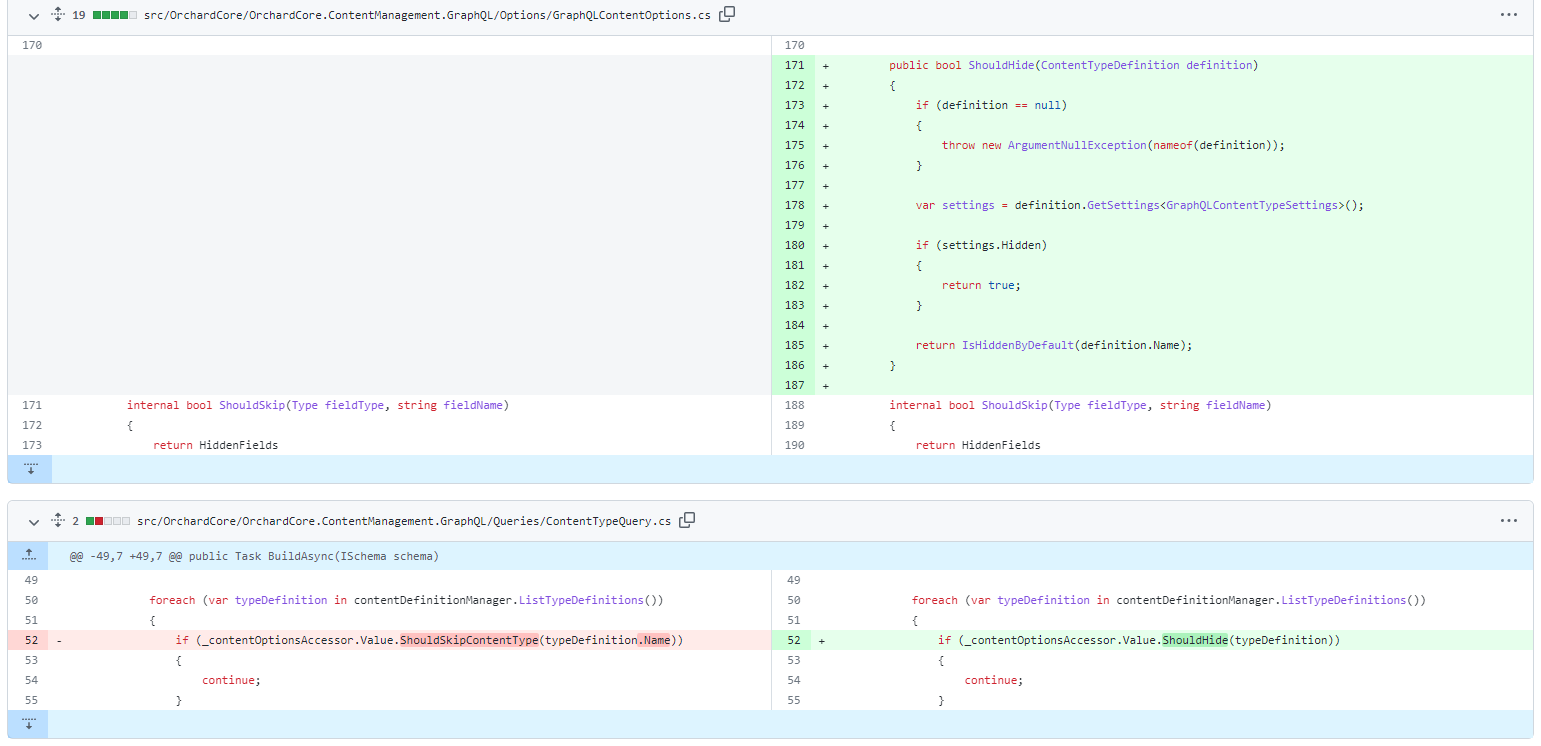Click the BuildAsync hunk header text
The image size is (1541, 746).
(254, 556)
